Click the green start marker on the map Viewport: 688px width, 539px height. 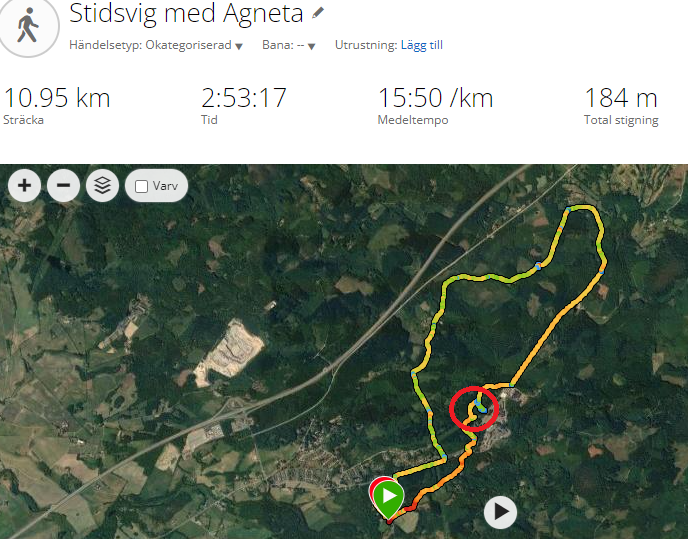pos(389,498)
